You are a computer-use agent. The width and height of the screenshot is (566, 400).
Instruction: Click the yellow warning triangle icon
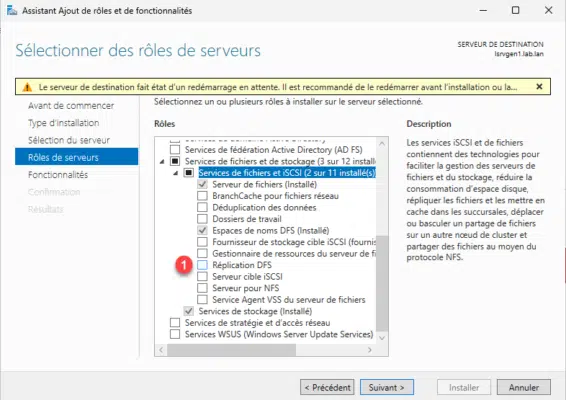[27, 87]
